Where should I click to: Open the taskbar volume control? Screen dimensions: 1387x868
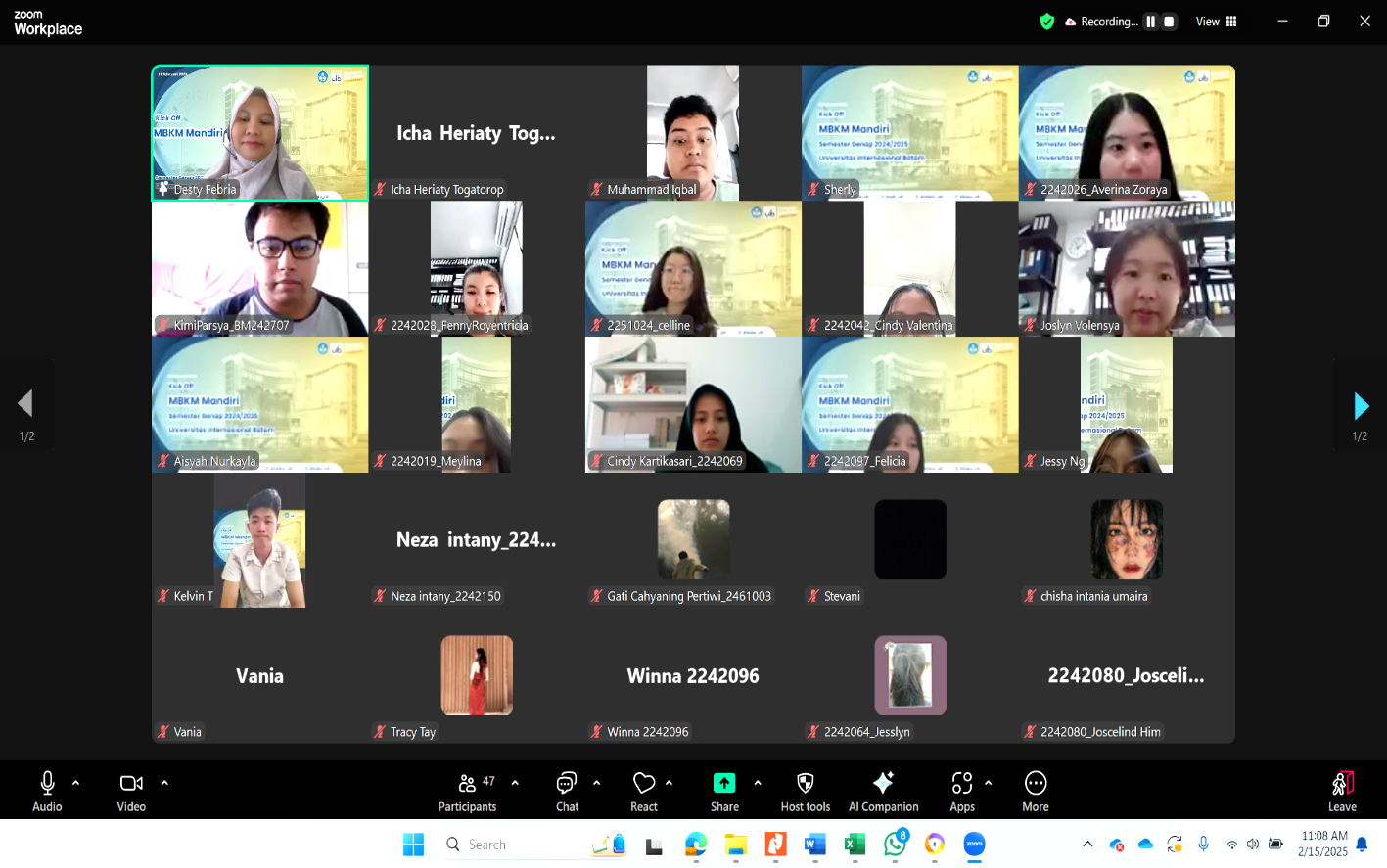(1254, 845)
